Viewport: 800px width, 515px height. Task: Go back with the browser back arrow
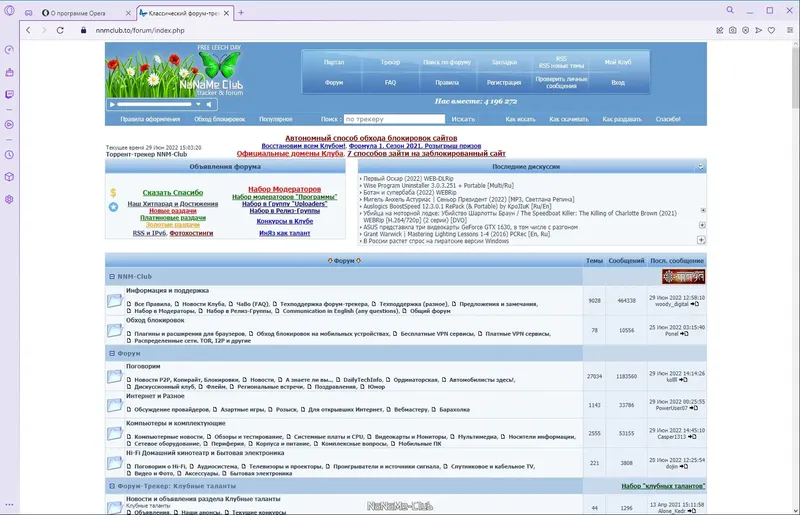click(x=28, y=30)
